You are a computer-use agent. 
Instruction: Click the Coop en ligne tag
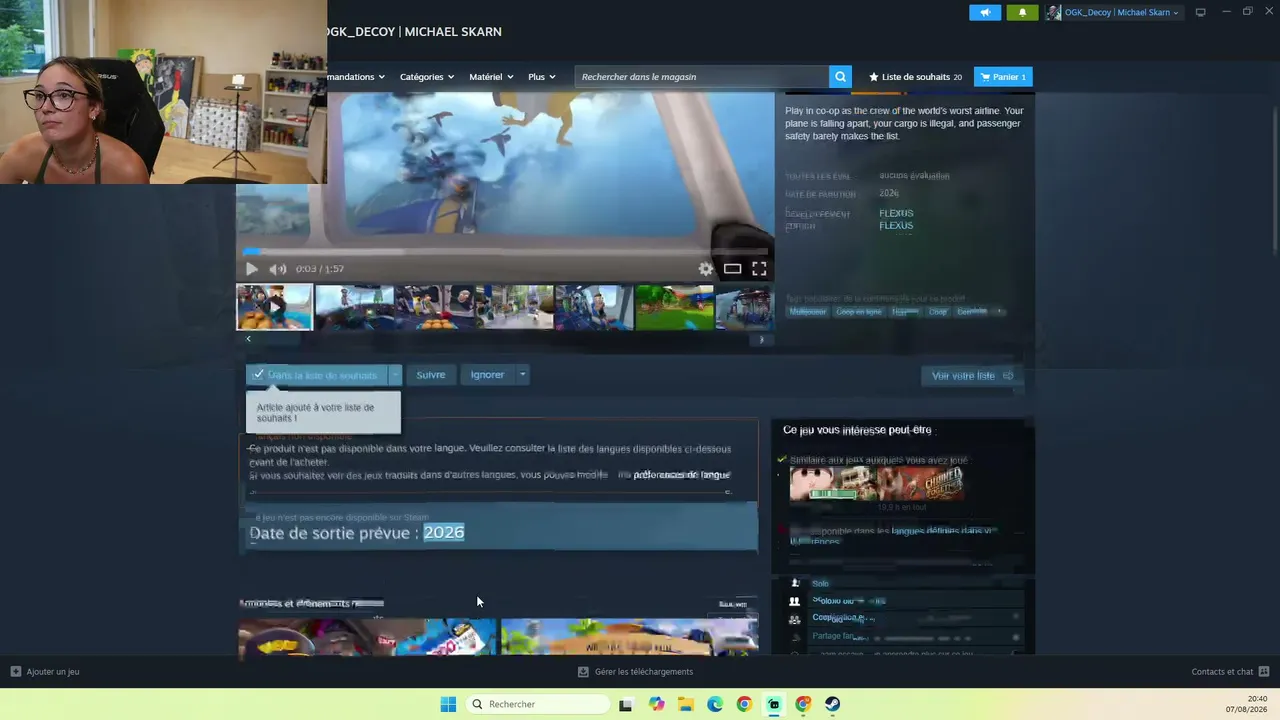point(859,312)
